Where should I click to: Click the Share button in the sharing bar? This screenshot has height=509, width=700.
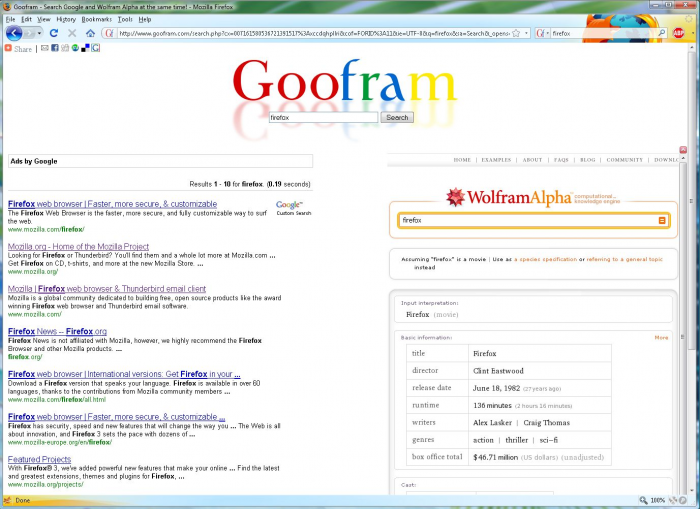(18, 49)
